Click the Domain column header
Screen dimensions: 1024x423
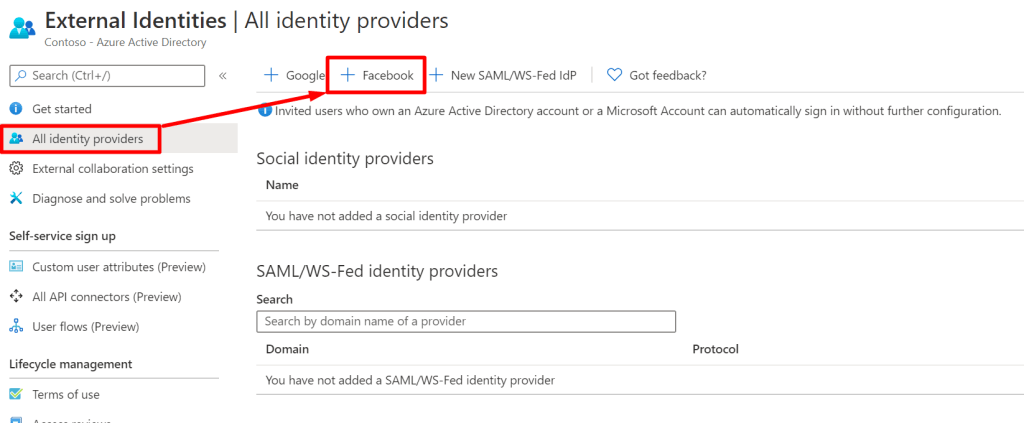[x=287, y=350]
